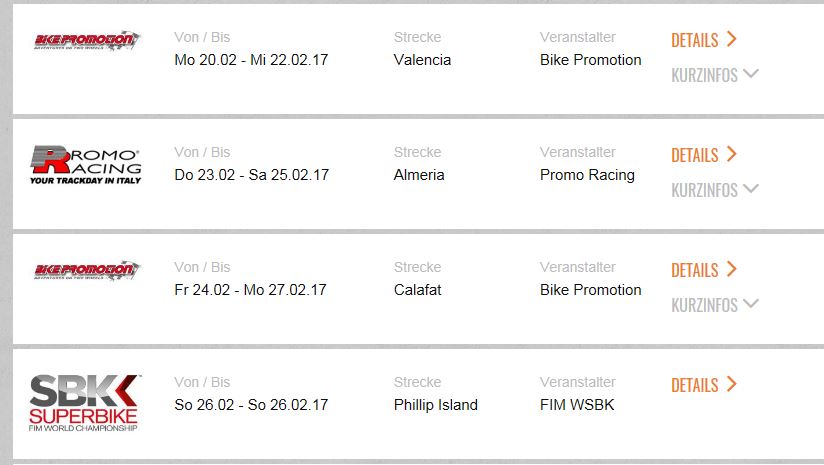
Task: View DETAILS of the Calafat trackday
Action: [x=704, y=270]
